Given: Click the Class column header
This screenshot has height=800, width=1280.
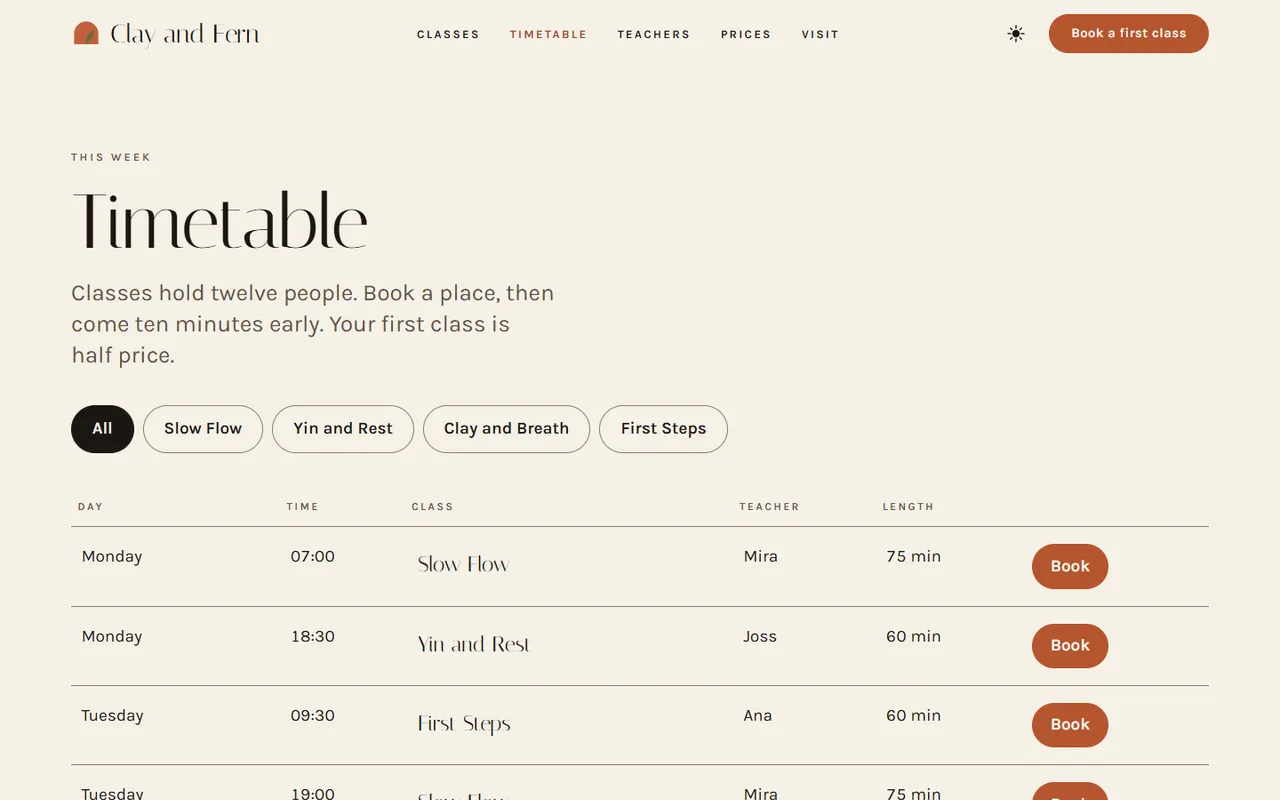Looking at the screenshot, I should click(x=432, y=507).
